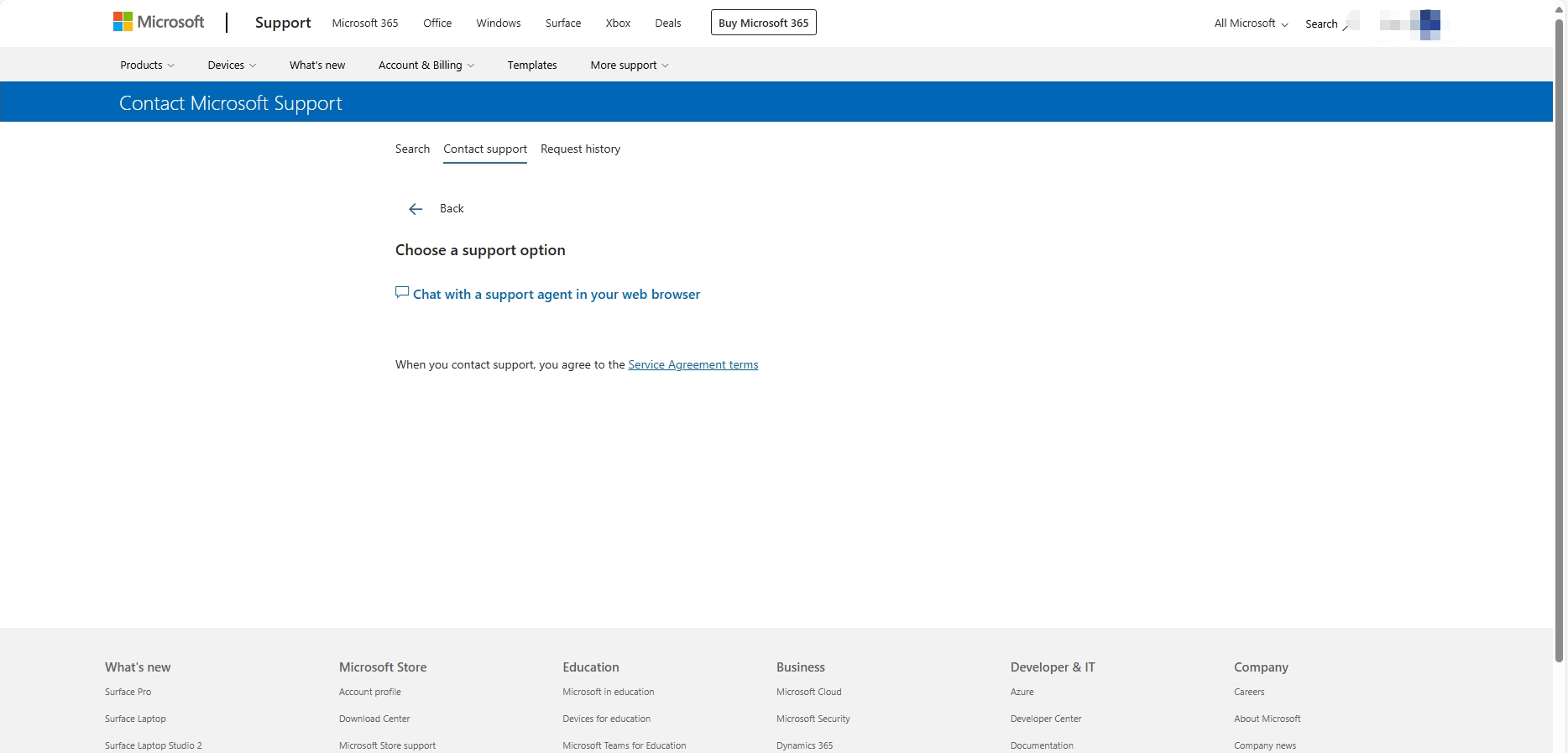Click the page vertical scrollbar thumb

(x=1560, y=340)
